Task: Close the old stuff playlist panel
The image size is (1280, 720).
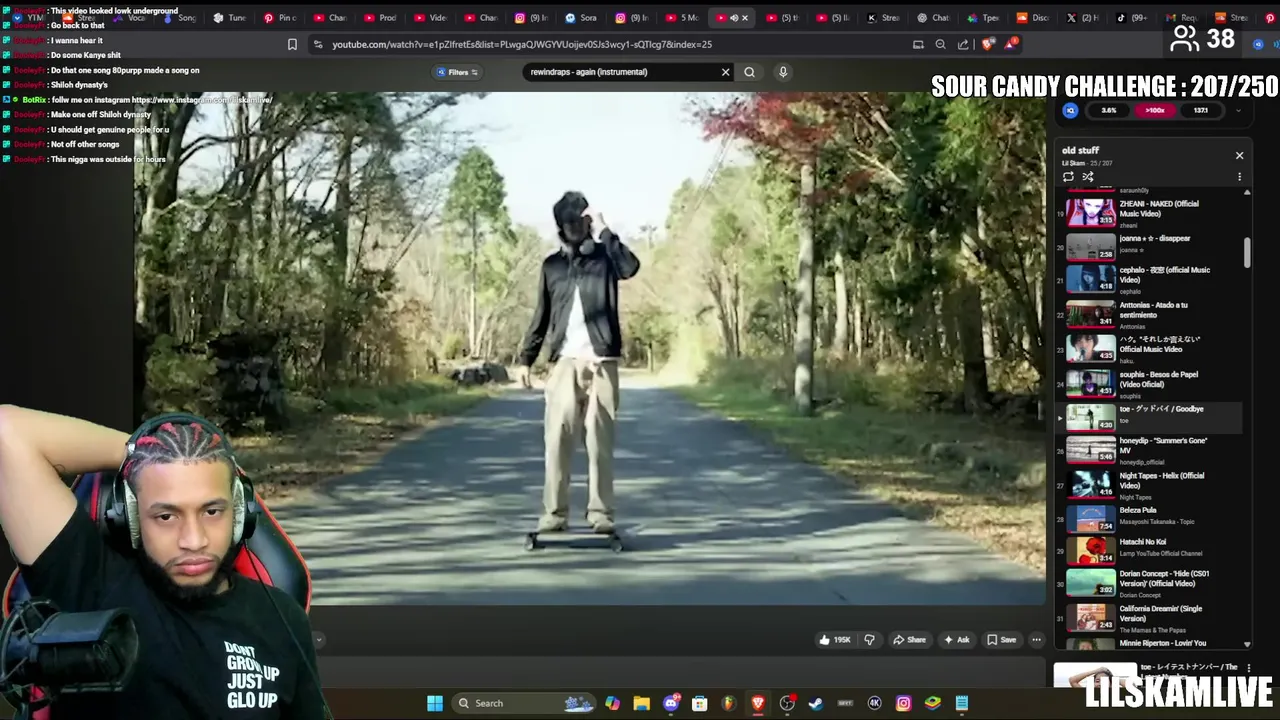Action: point(1239,155)
